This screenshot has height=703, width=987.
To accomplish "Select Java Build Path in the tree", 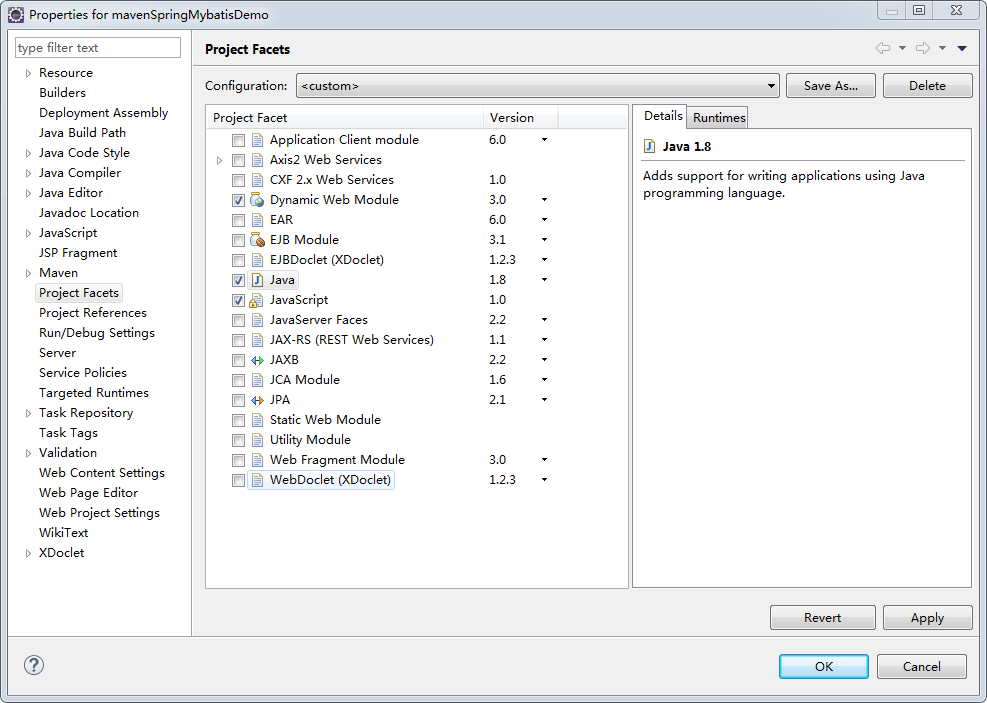I will point(82,133).
